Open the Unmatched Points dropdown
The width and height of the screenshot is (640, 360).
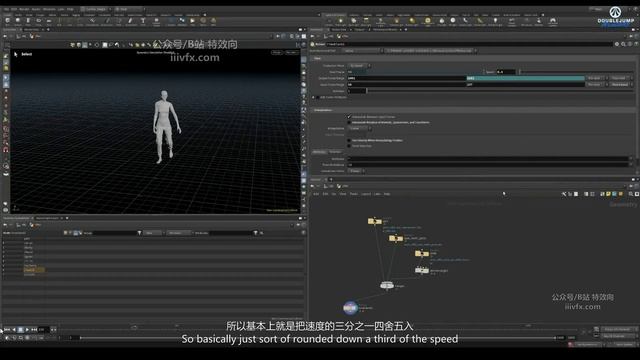pos(356,171)
